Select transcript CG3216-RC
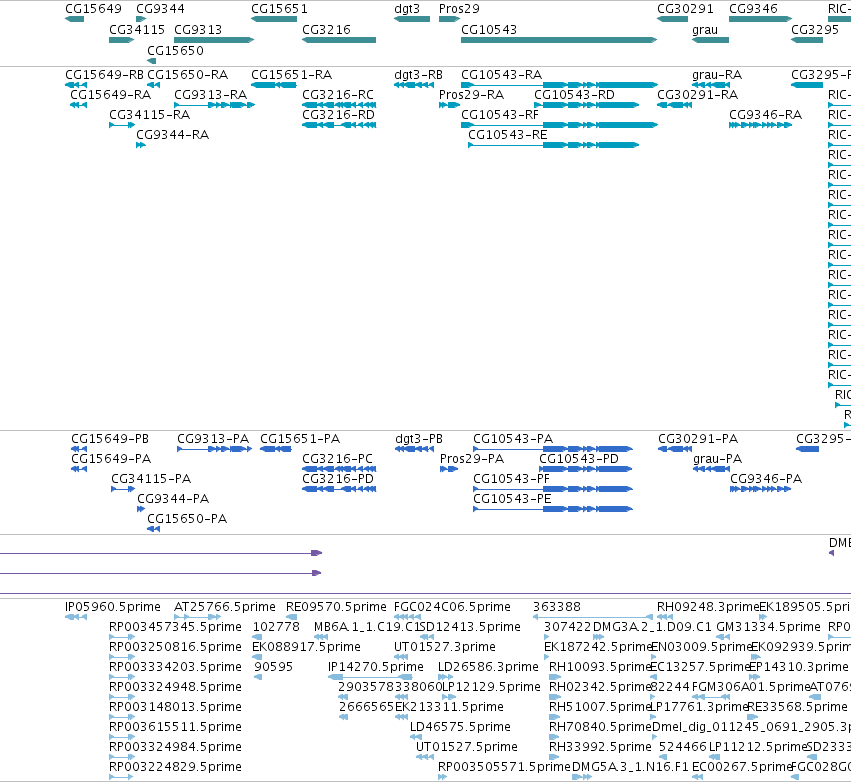 pos(339,105)
